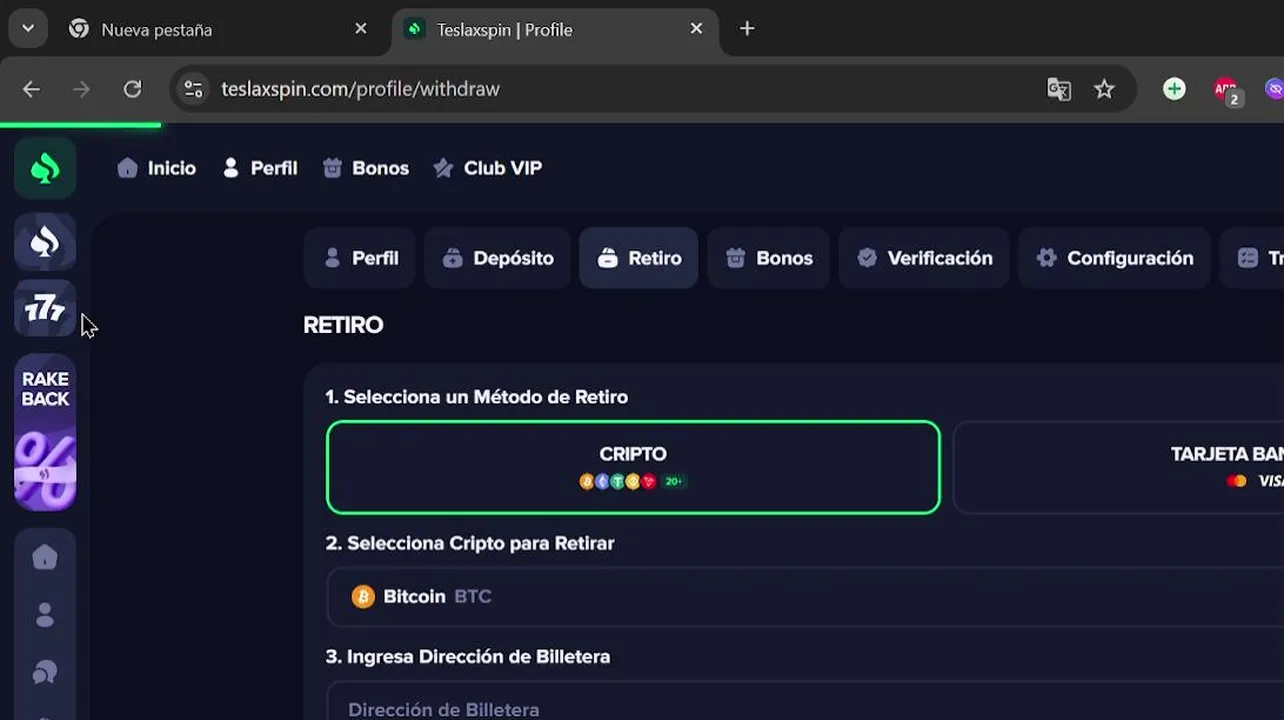Open the tab search dropdown arrow
The height and width of the screenshot is (720, 1284).
[x=28, y=29]
